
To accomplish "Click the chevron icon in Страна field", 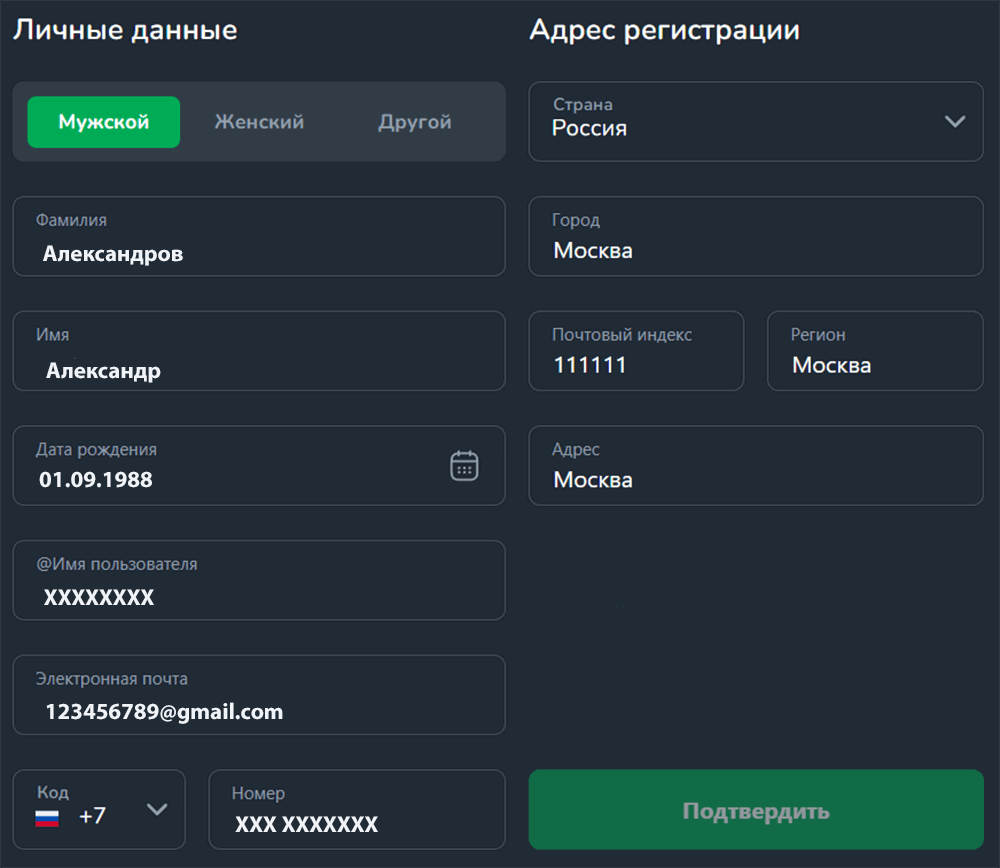I will point(954,120).
